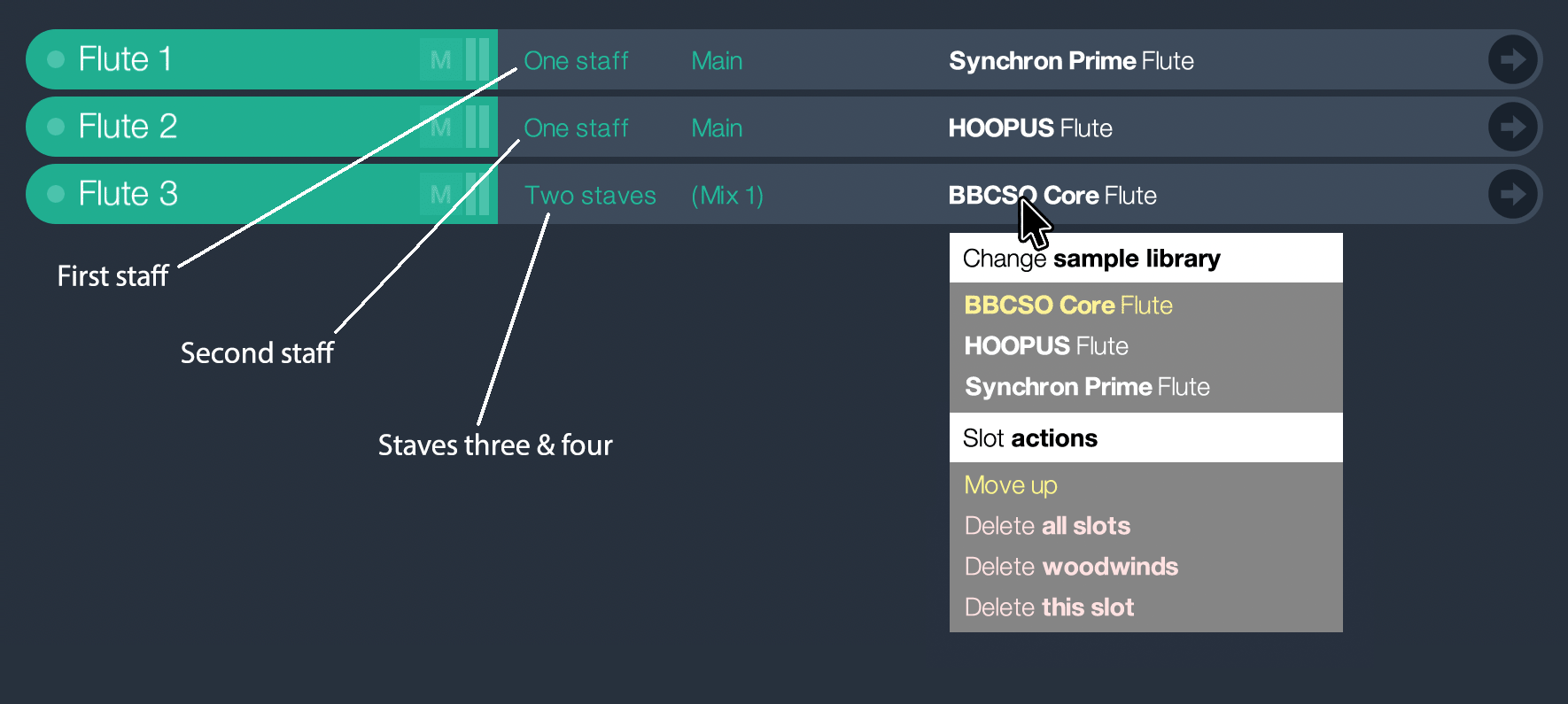This screenshot has width=1568, height=704.
Task: Click the Slot actions menu header
Action: [1146, 437]
